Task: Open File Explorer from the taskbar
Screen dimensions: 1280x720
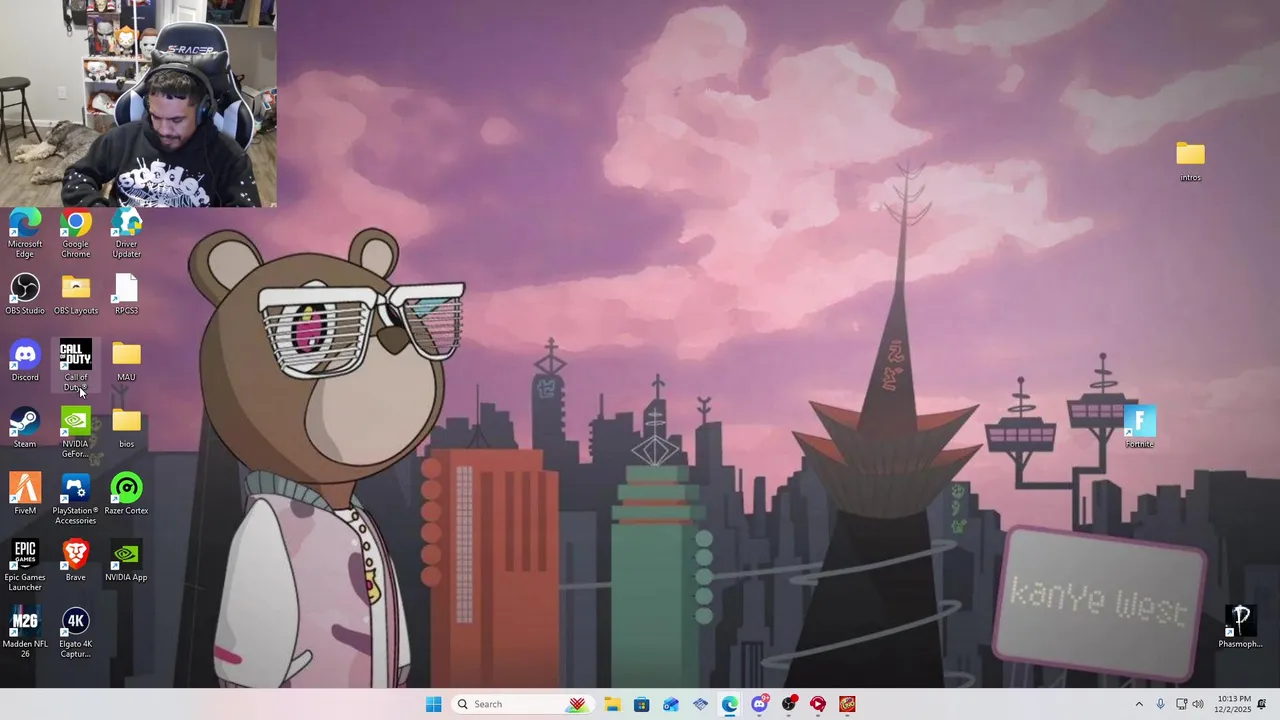Action: point(612,704)
